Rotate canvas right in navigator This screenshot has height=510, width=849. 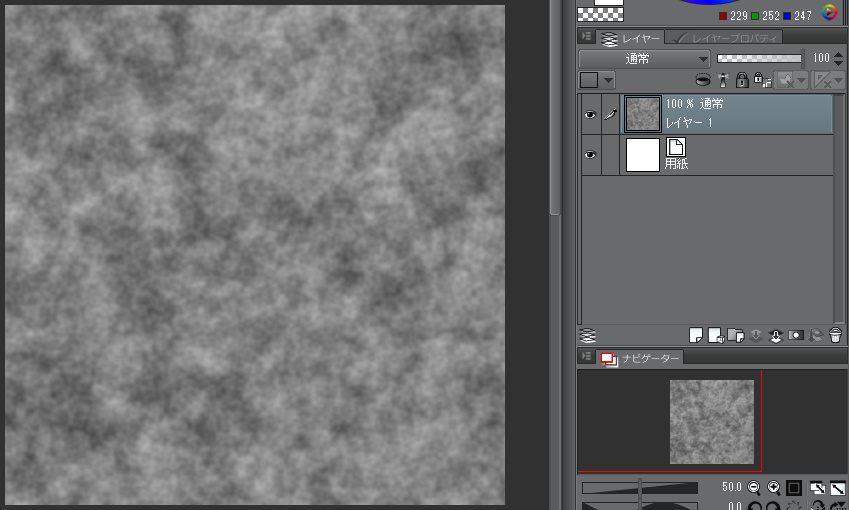[x=773, y=507]
